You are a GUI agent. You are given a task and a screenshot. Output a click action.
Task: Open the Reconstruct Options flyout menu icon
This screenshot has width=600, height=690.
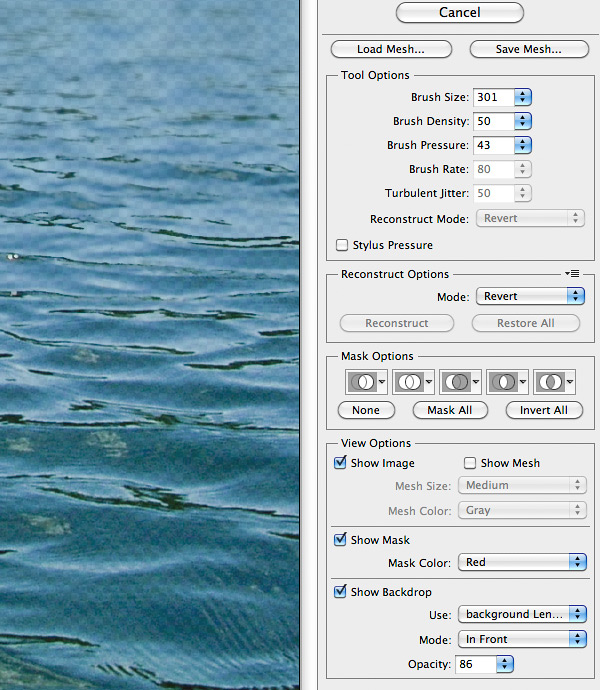pyautogui.click(x=572, y=274)
